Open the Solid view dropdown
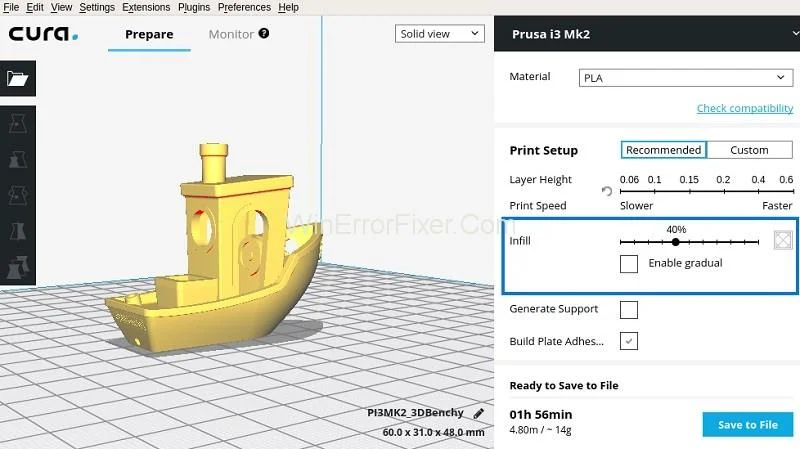 [x=439, y=34]
